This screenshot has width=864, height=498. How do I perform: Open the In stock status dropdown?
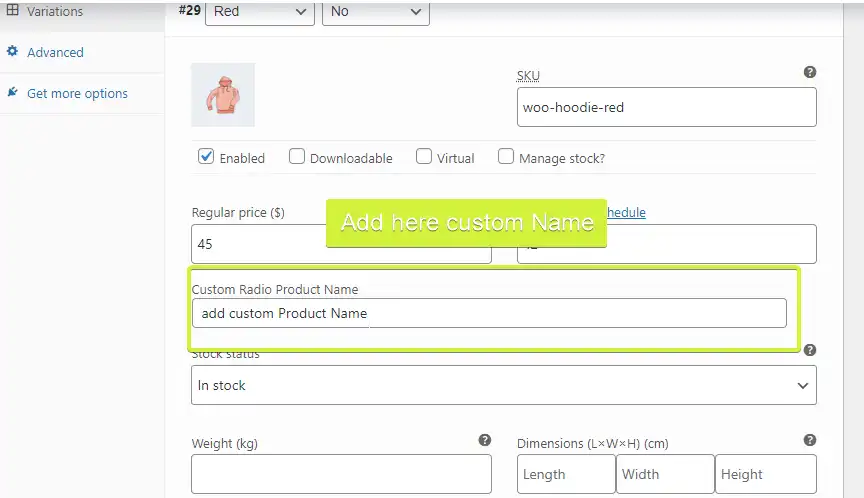[x=504, y=385]
